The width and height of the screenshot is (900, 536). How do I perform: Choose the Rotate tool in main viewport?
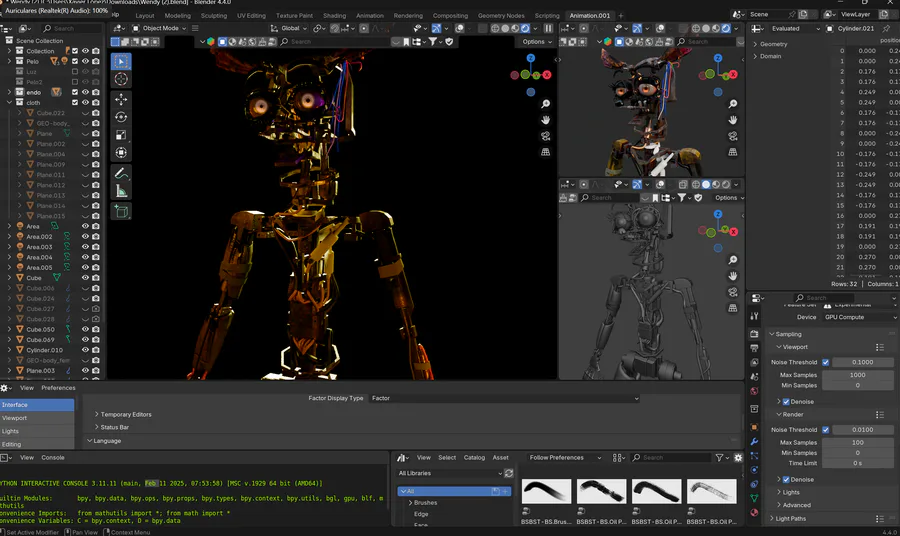121,117
